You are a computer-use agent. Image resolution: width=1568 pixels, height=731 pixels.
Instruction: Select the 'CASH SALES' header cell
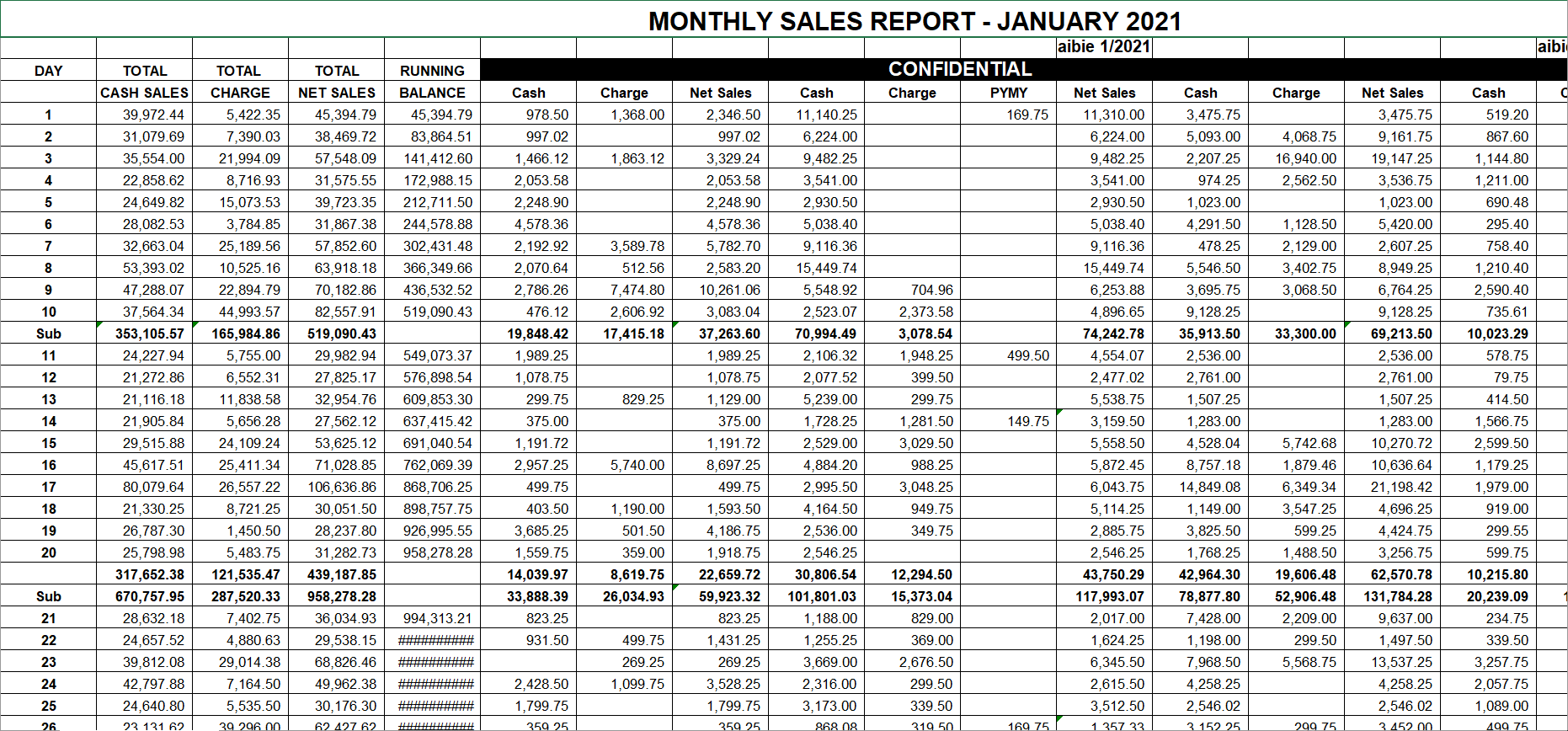point(145,93)
